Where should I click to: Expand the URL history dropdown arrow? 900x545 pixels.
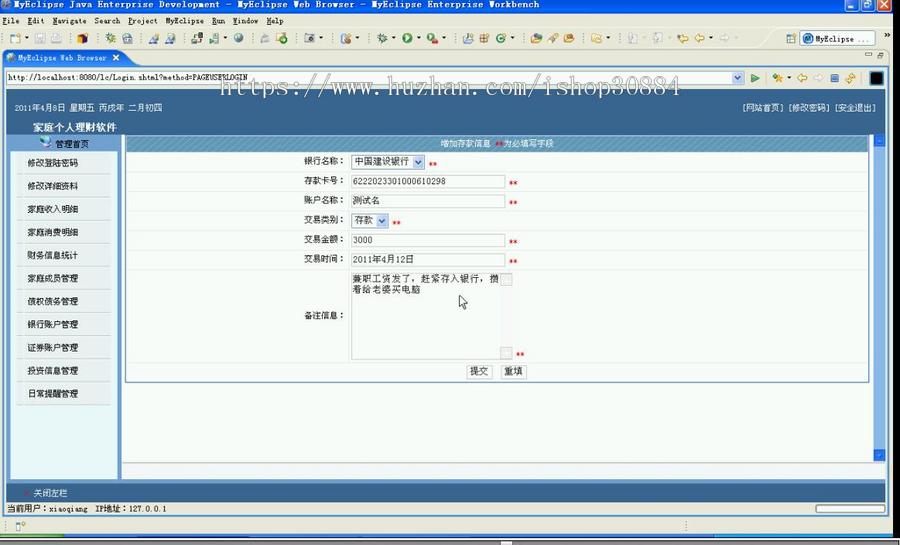738,77
